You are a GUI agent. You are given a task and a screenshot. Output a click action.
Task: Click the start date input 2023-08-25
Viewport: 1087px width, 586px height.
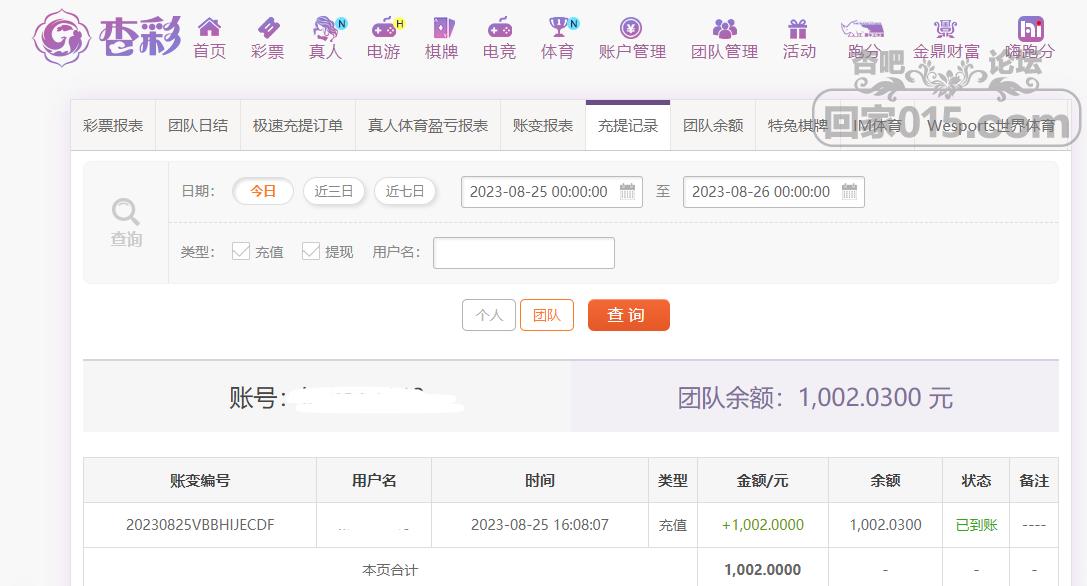[x=552, y=192]
